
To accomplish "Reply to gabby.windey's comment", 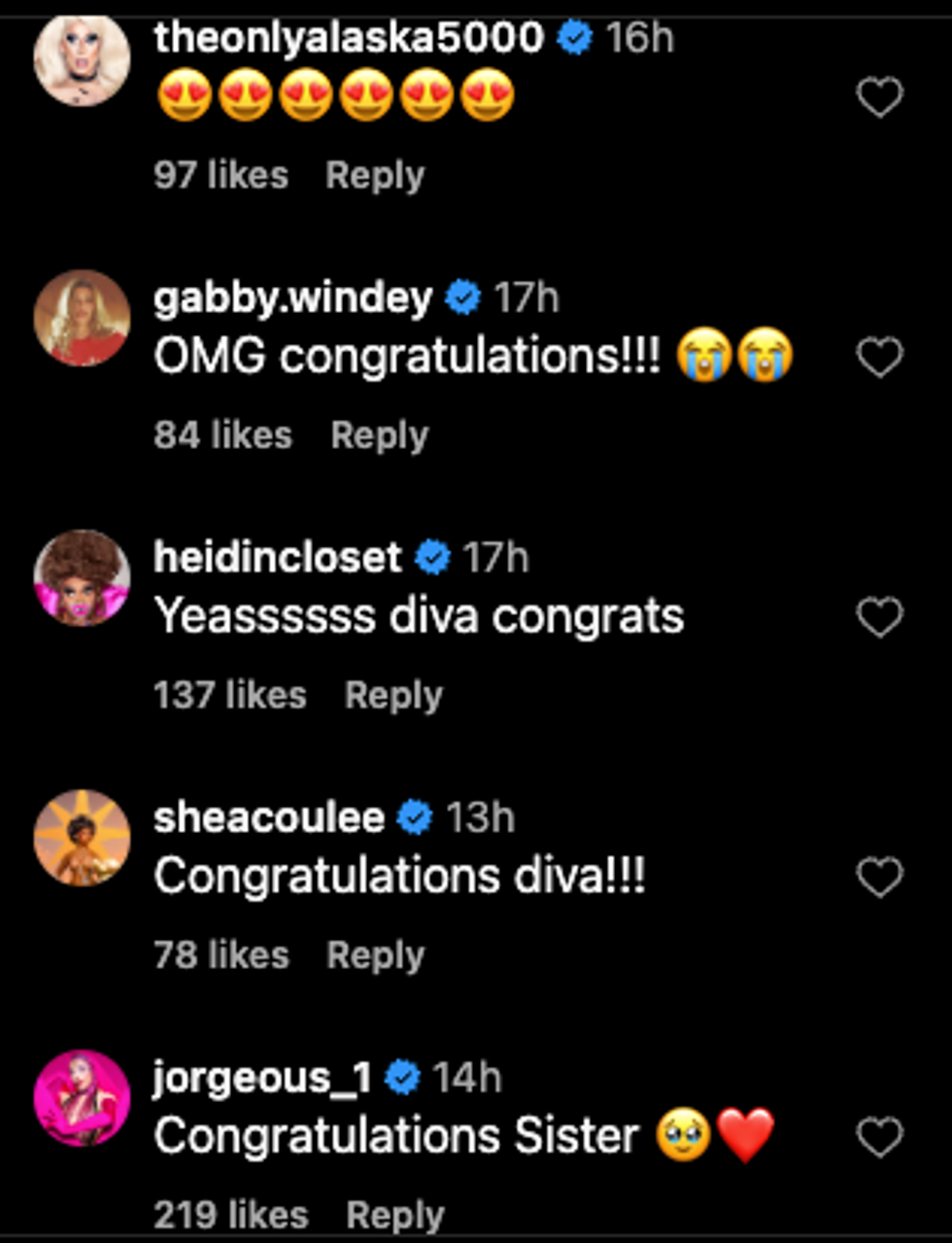I will pos(379,435).
